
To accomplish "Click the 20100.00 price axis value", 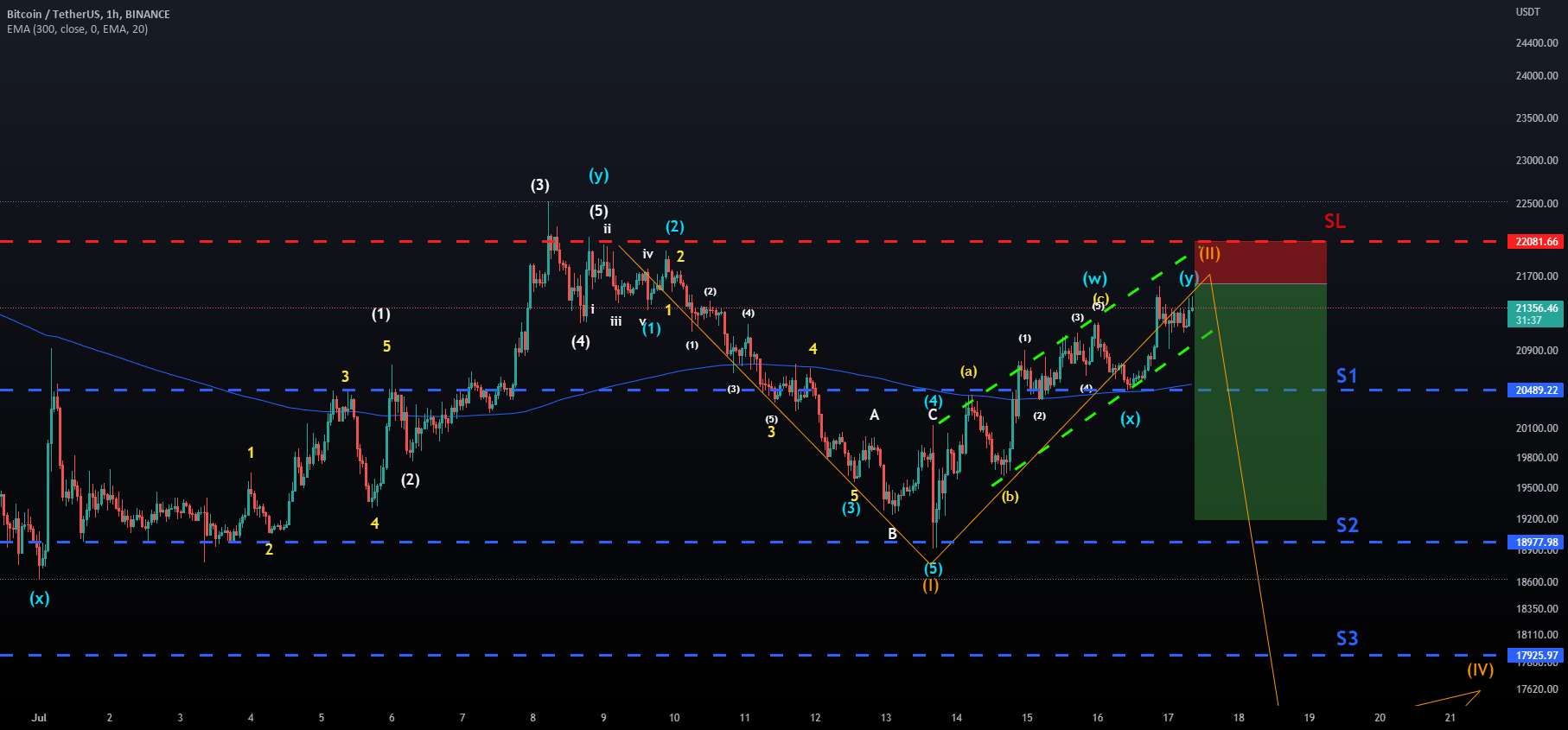I will pyautogui.click(x=1536, y=428).
